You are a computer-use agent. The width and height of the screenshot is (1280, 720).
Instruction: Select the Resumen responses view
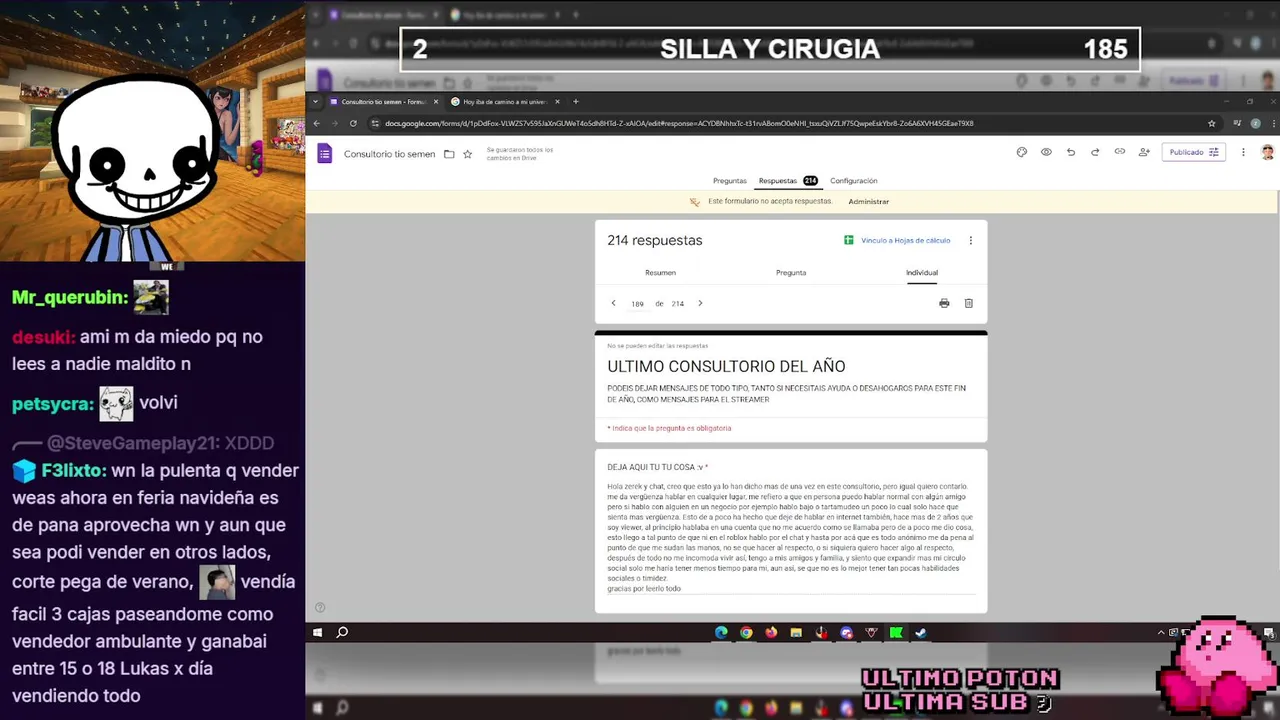[x=660, y=272]
